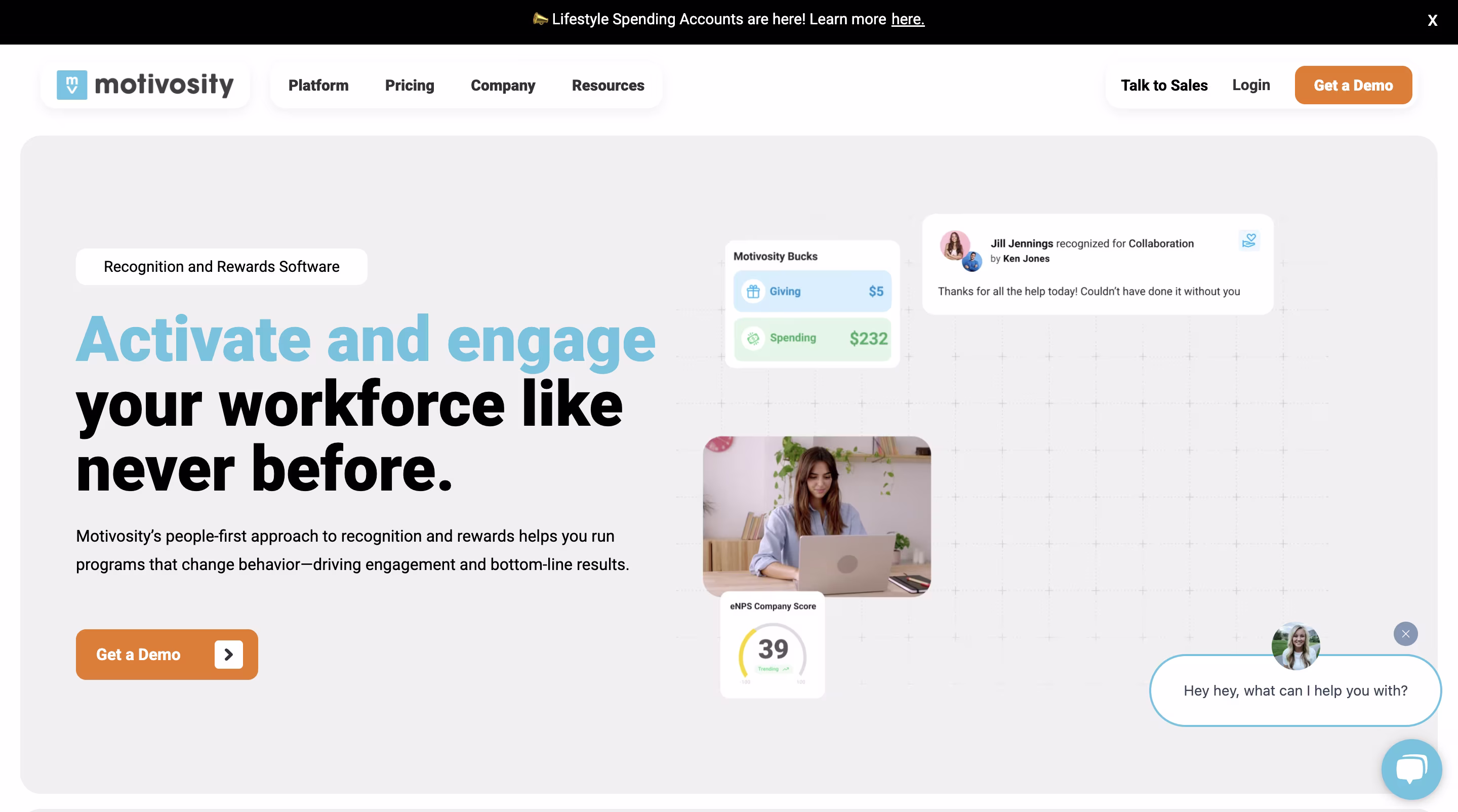Close the announcement banner with X
The width and height of the screenshot is (1458, 812).
point(1432,20)
